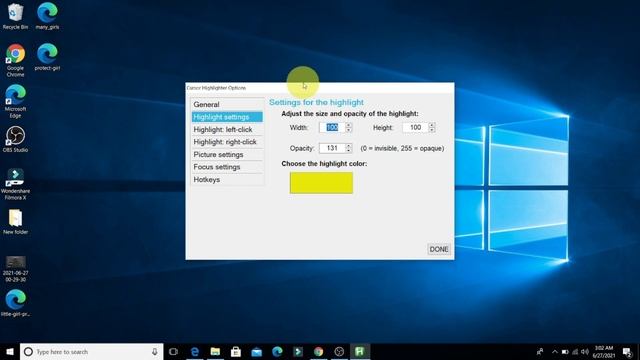Select the Picture settings page
640x360 pixels.
tap(227, 155)
